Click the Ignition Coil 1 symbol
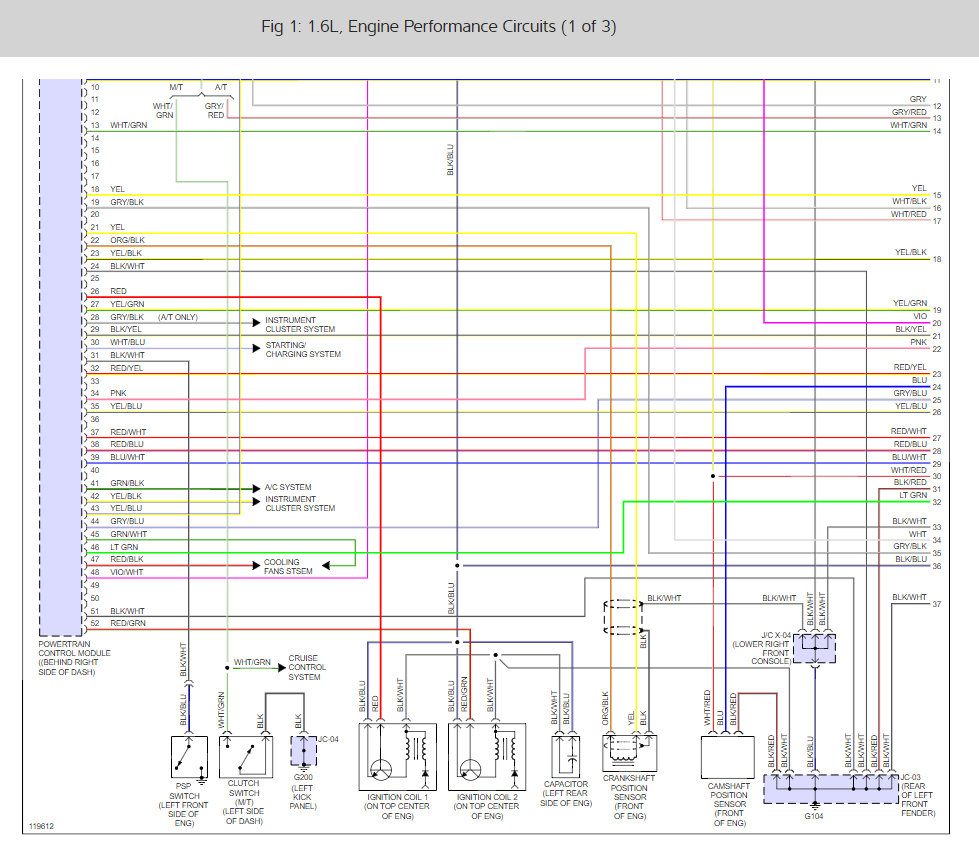 click(398, 756)
